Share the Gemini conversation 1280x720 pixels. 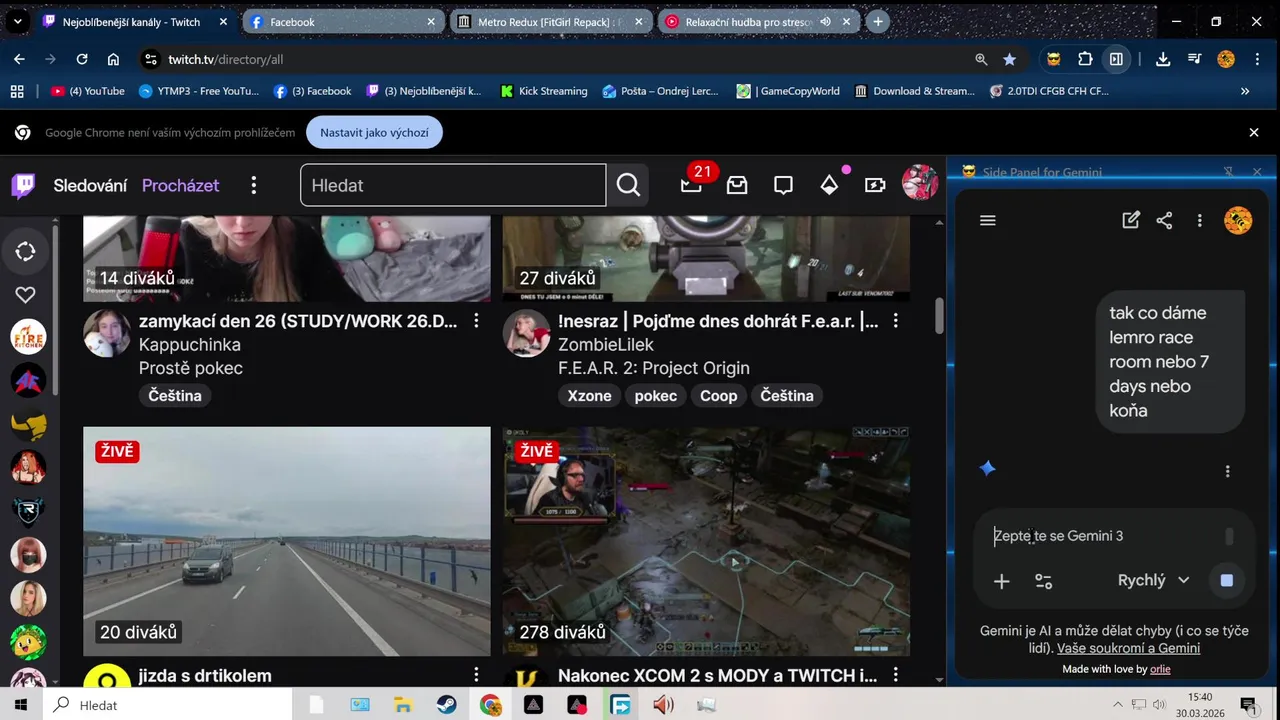point(1164,220)
